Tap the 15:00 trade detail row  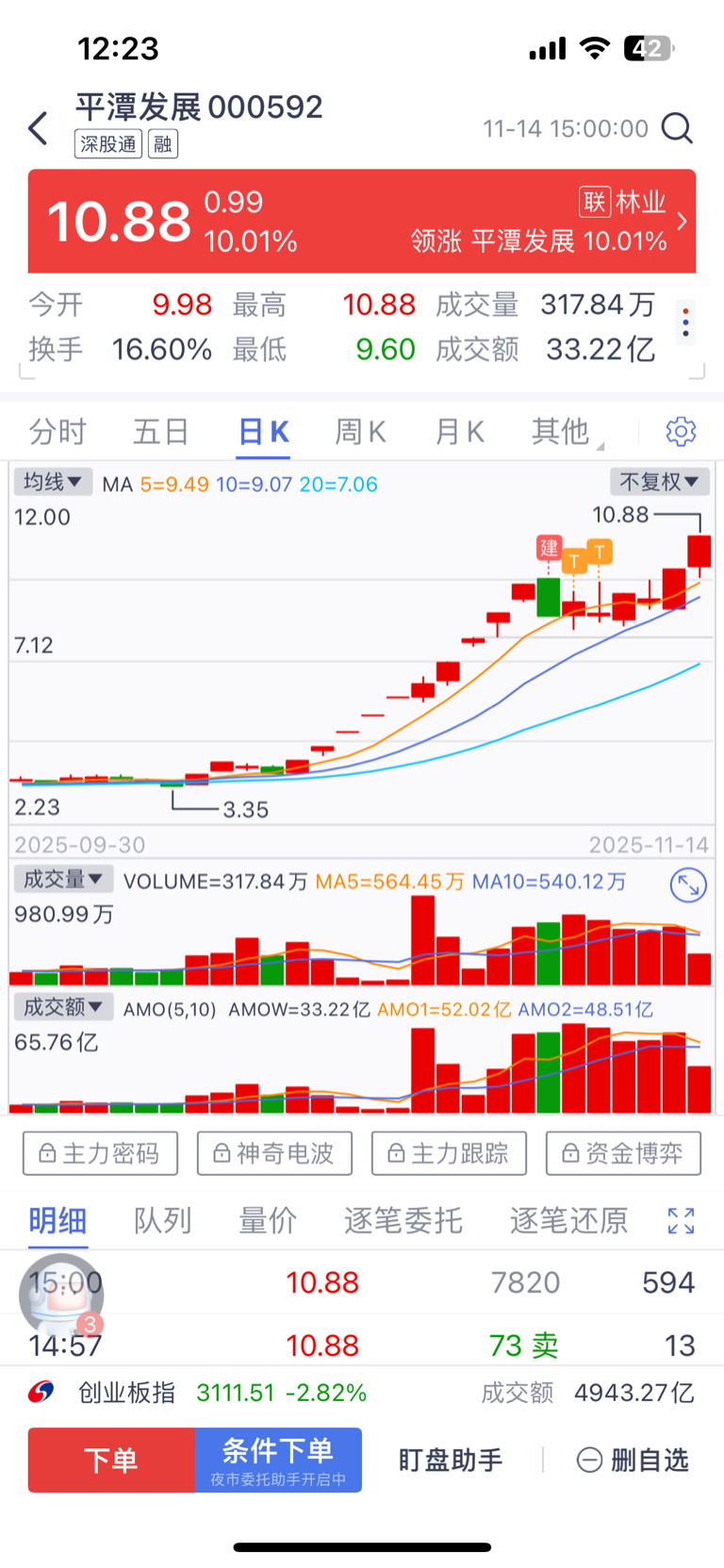[362, 1282]
